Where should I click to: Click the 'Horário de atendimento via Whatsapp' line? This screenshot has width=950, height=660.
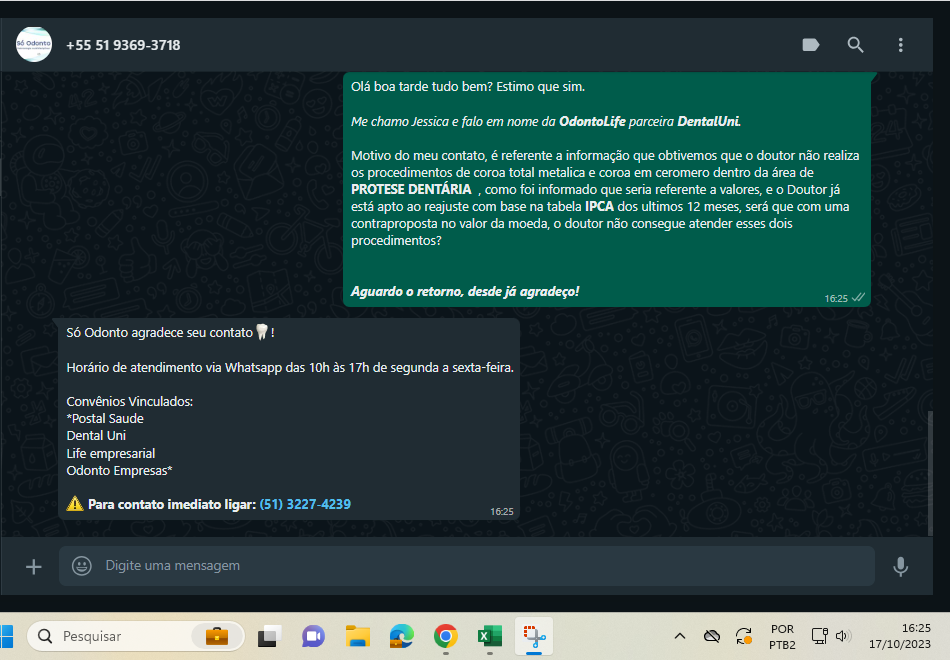pyautogui.click(x=290, y=368)
